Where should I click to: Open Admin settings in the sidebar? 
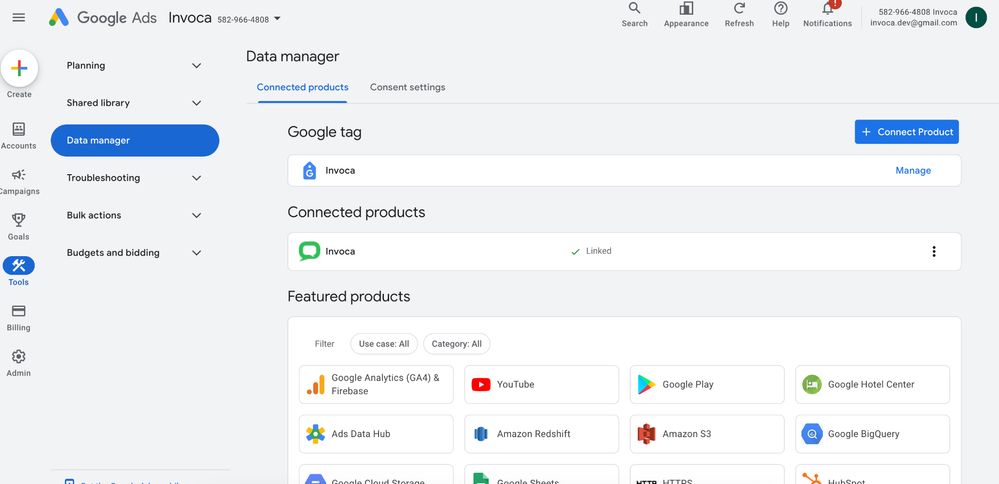coord(18,363)
